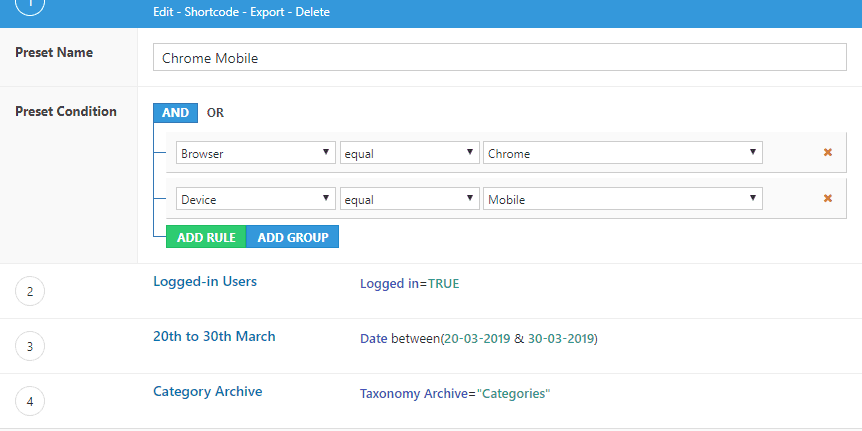Click the Preset Name text field

pos(499,58)
